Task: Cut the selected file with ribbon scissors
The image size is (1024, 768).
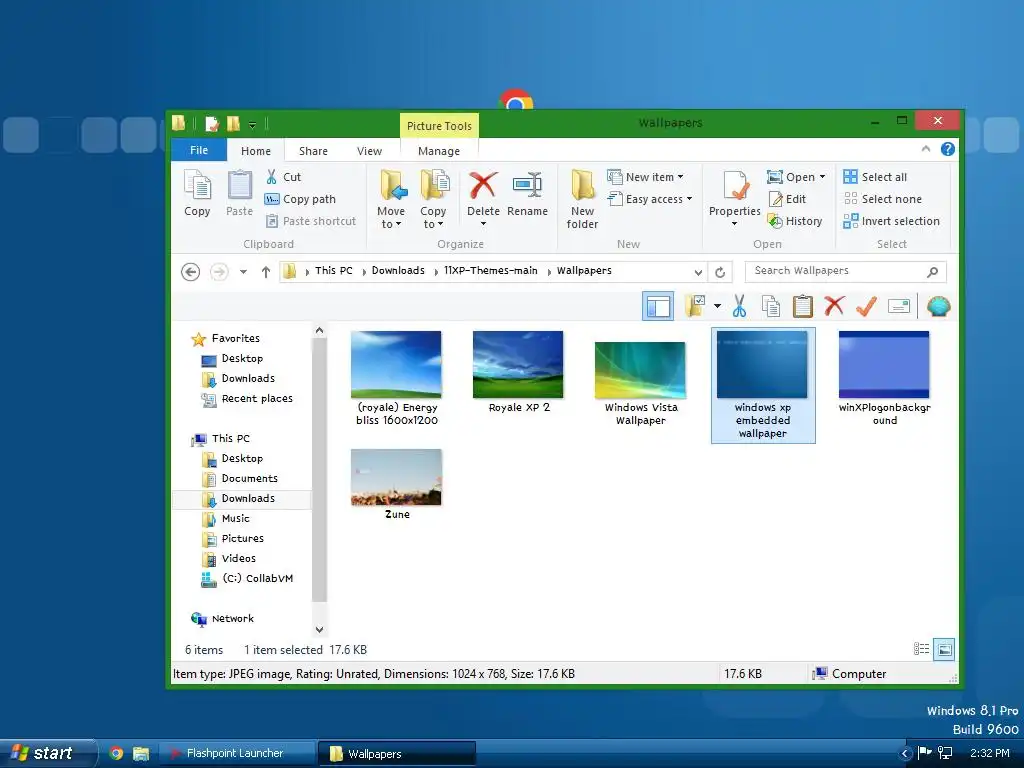Action: point(283,177)
